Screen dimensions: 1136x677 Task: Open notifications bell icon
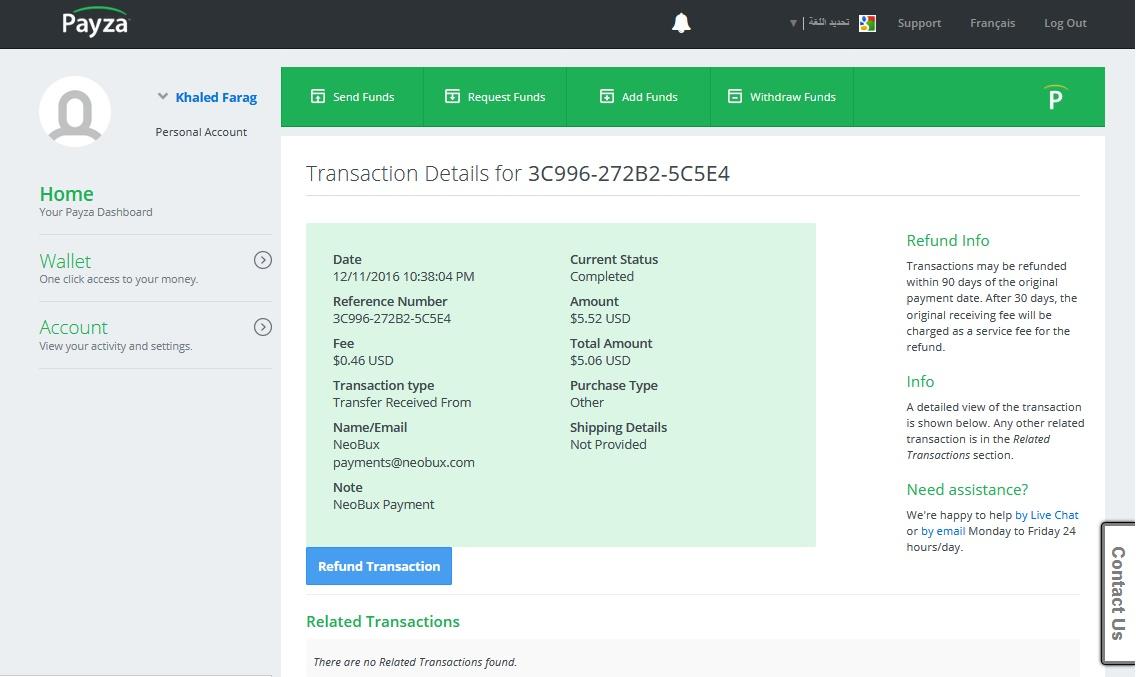click(x=681, y=23)
